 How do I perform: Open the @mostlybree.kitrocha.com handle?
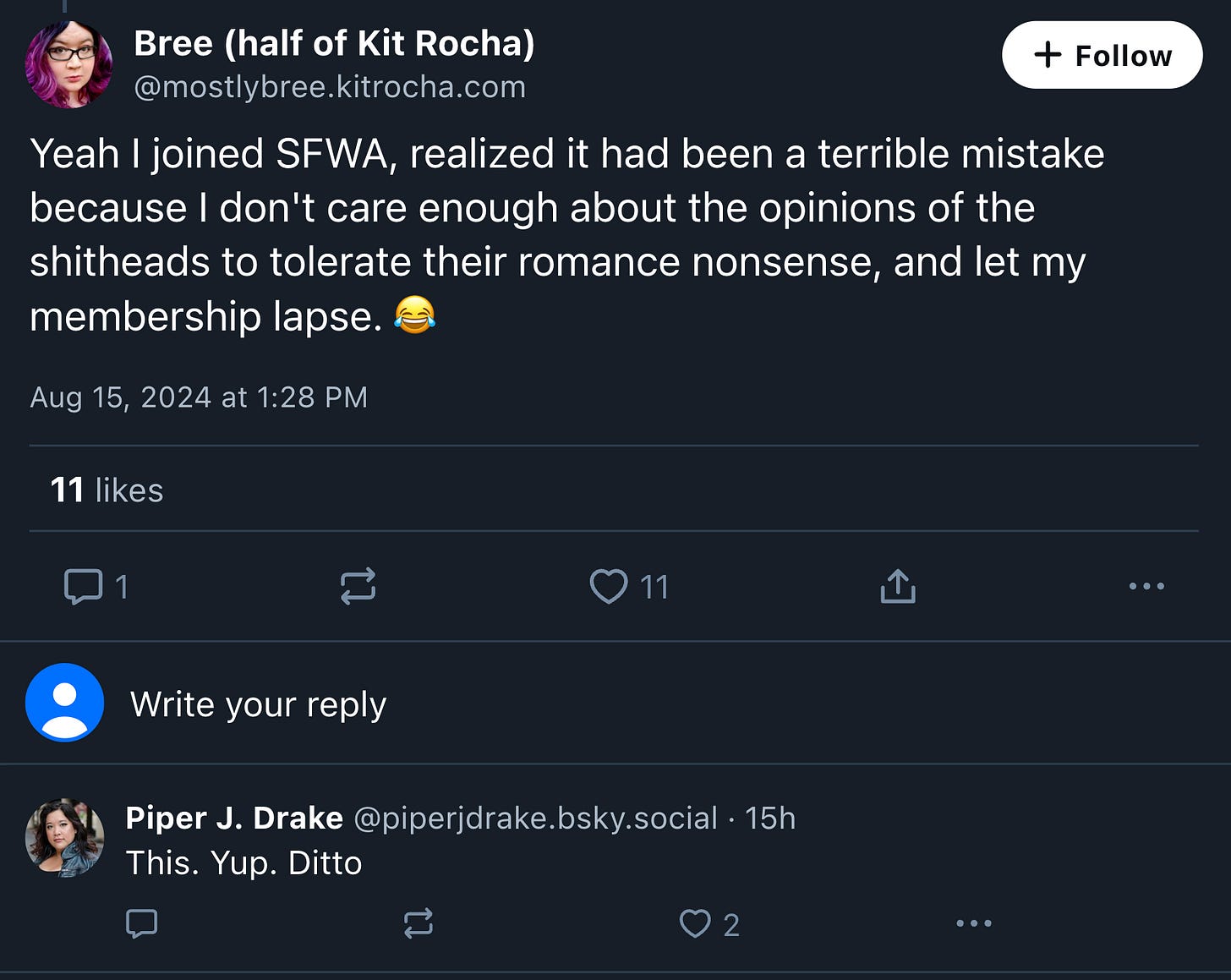330,87
